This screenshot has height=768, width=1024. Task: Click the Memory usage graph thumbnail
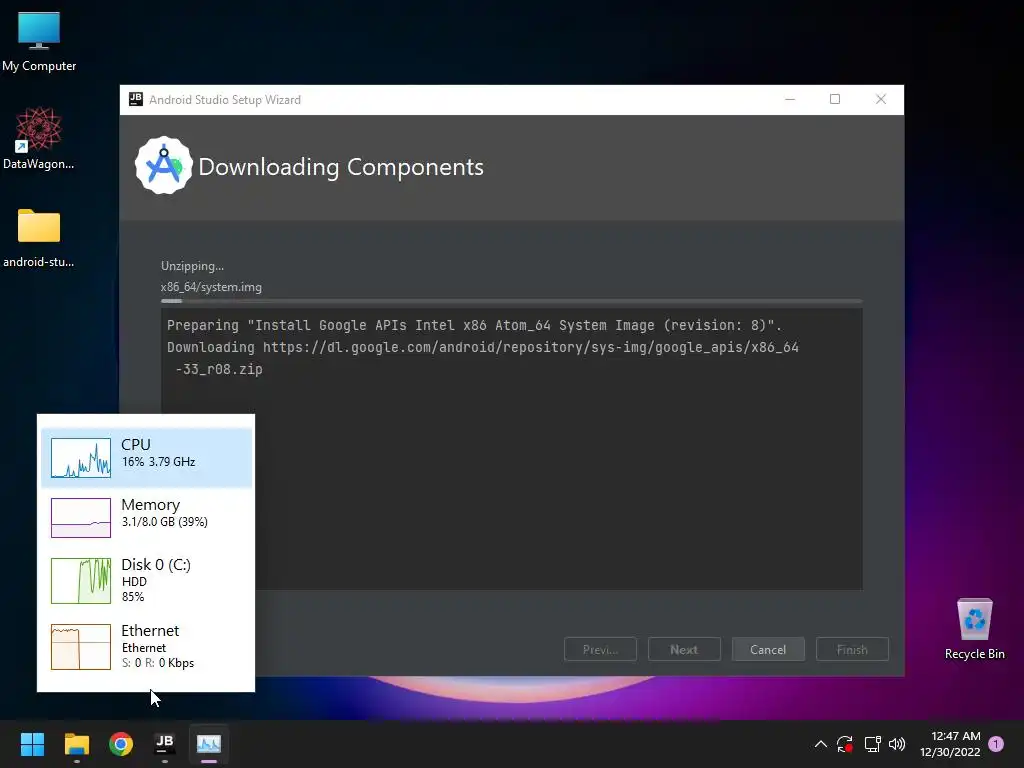[x=81, y=518]
